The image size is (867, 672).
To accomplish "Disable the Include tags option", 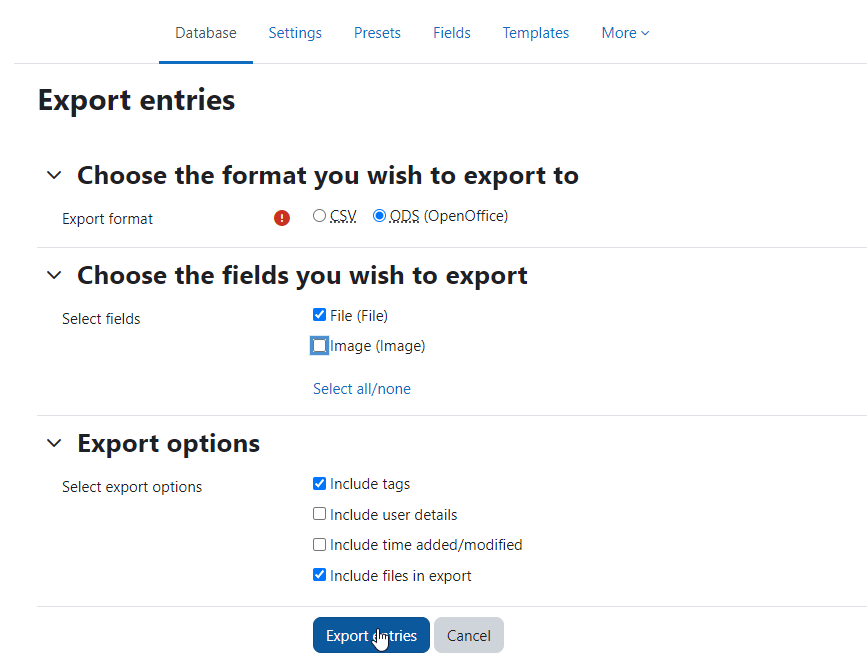I will click(319, 483).
